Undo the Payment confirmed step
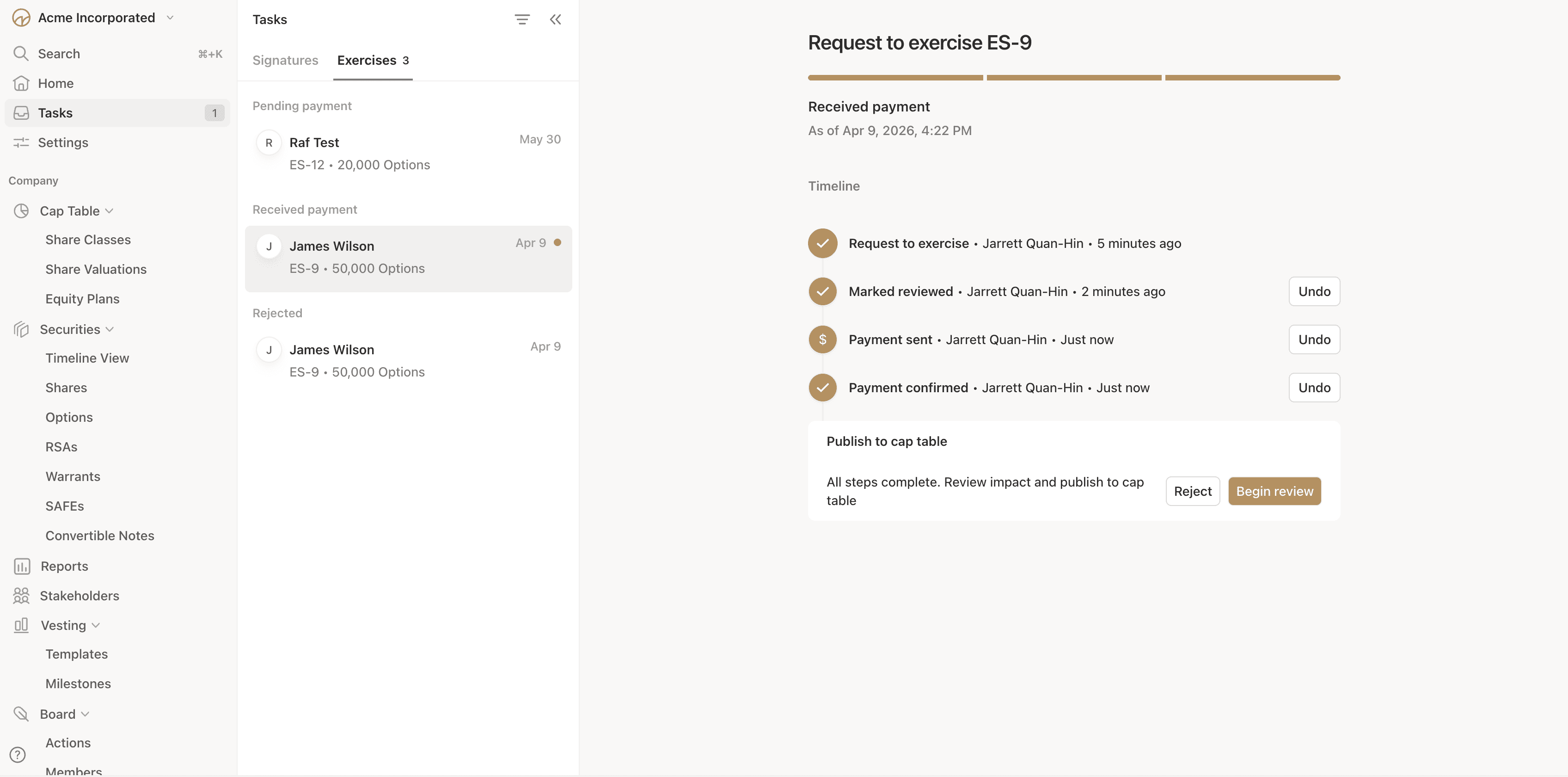This screenshot has height=777, width=1568. [1314, 387]
